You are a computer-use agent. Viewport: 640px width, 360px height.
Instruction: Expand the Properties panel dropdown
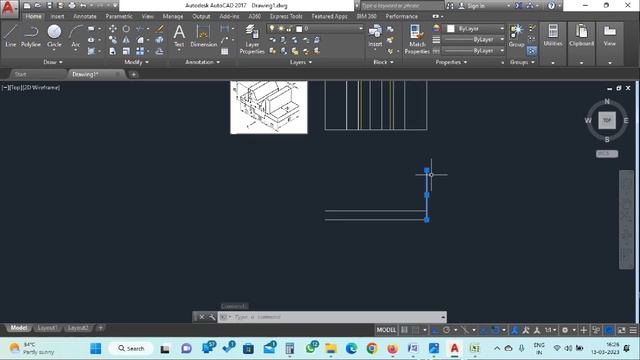coord(451,62)
